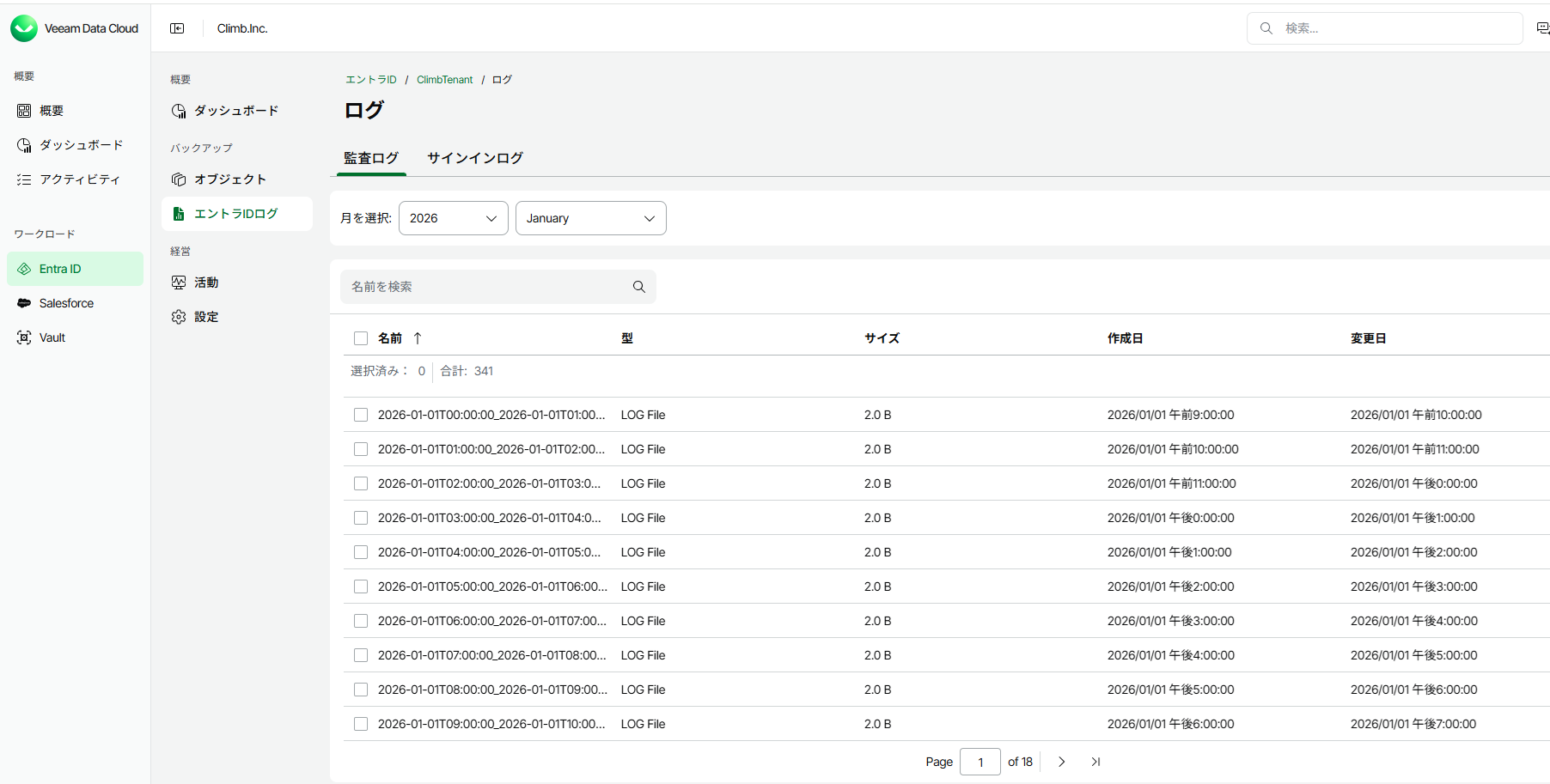Screen dimensions: 1550x784
Task: Open the feedback chat icon top right
Action: 1544,27
